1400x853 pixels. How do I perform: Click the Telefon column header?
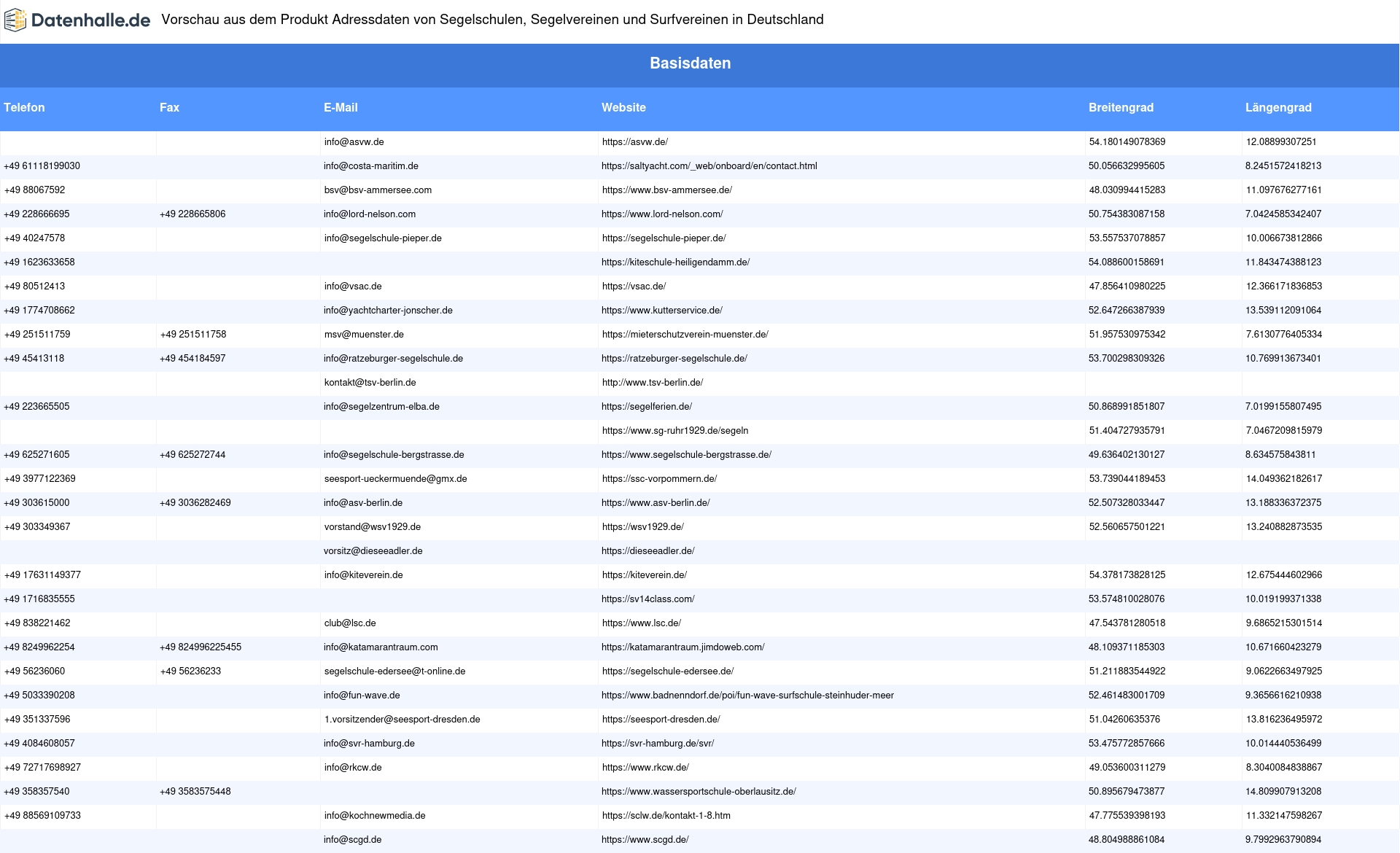[24, 107]
